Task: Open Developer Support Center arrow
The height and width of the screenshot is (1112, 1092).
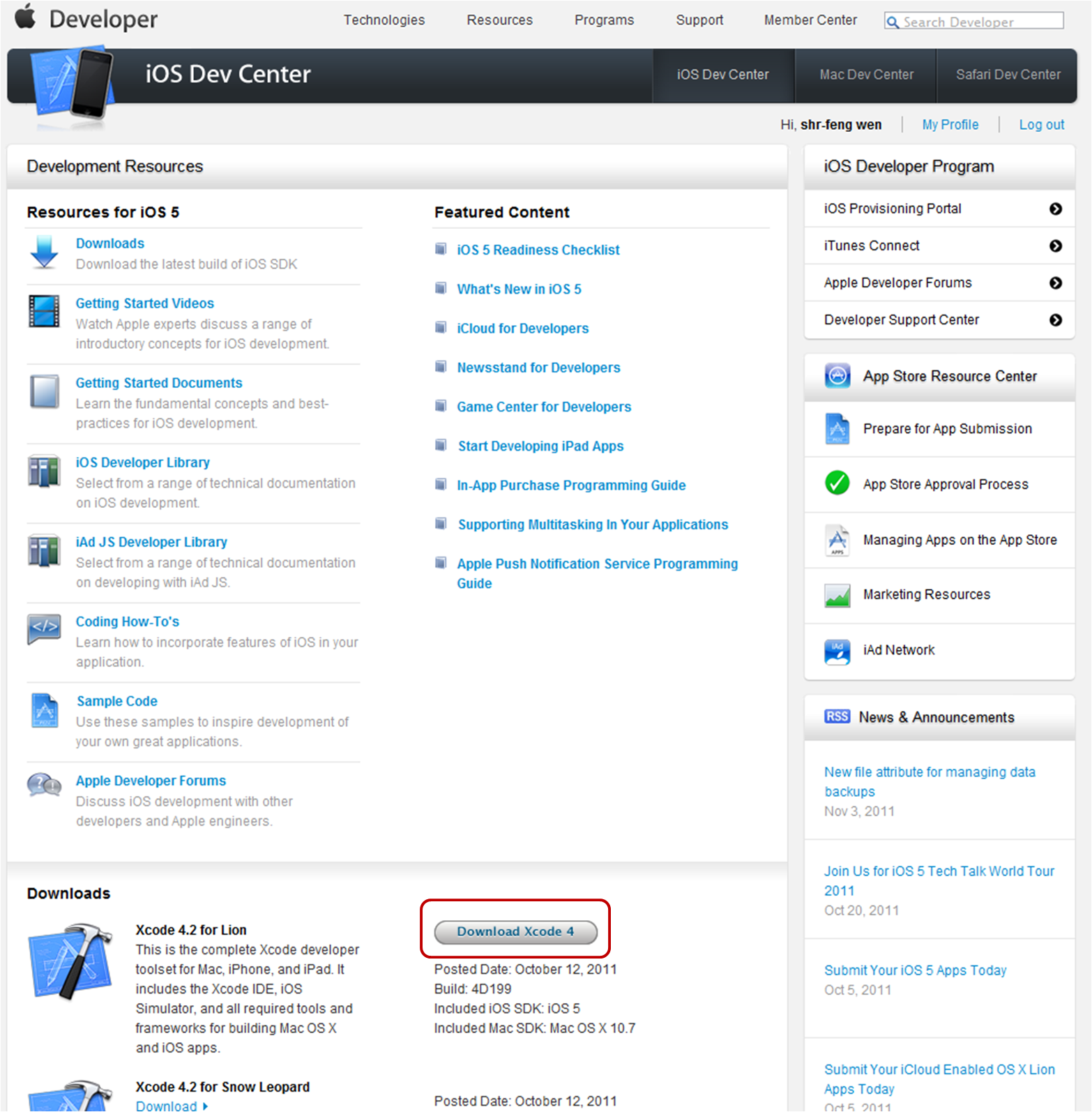Action: [x=1056, y=320]
